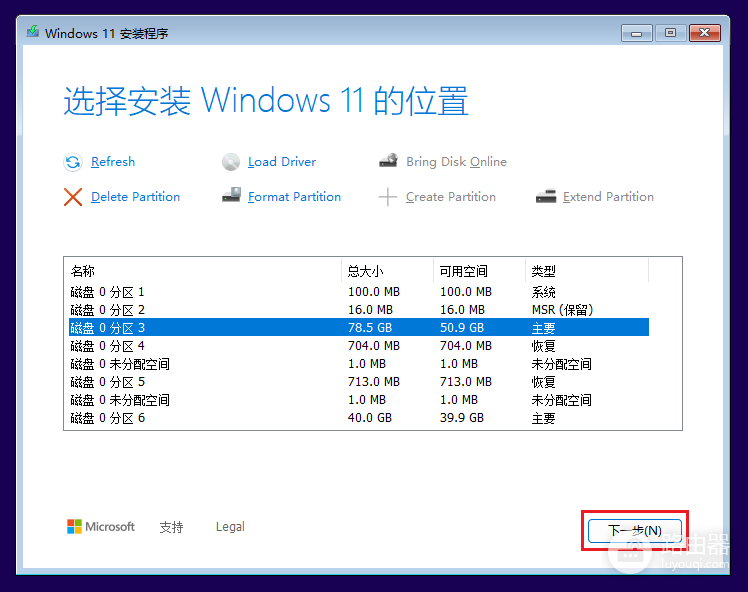Image resolution: width=748 pixels, height=592 pixels.
Task: Open the Load Driver link
Action: click(x=282, y=162)
